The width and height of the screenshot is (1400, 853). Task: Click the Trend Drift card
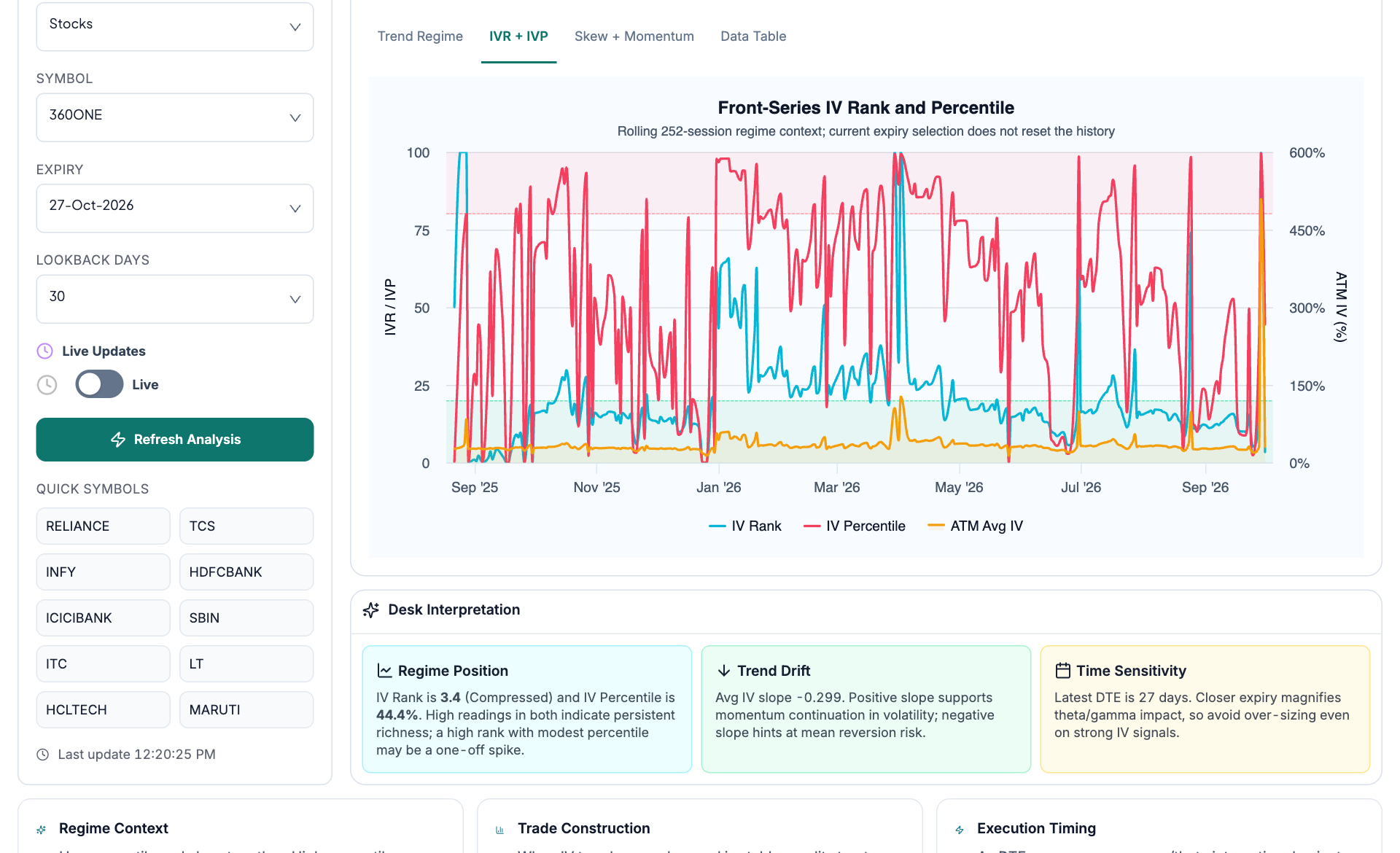point(866,709)
